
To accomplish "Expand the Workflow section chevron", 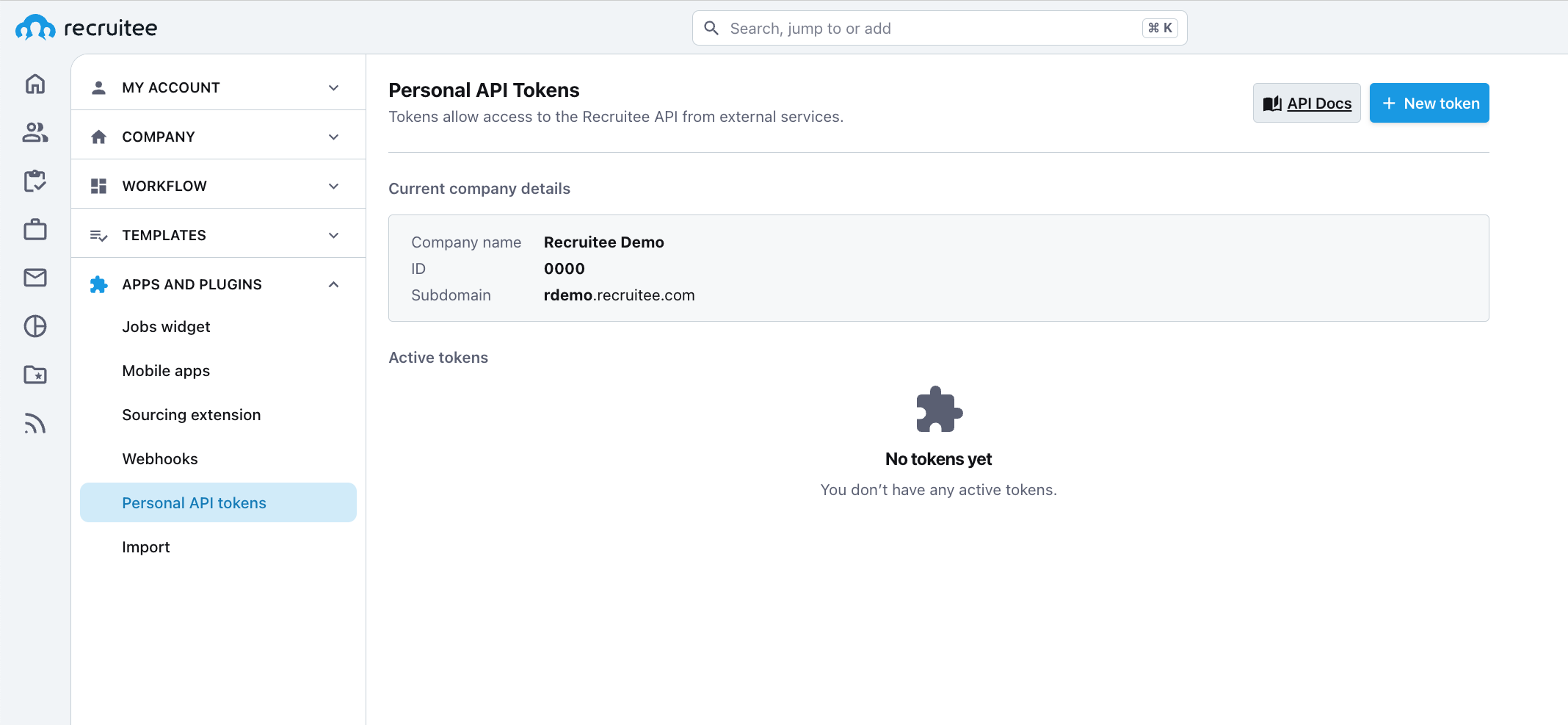I will (334, 186).
